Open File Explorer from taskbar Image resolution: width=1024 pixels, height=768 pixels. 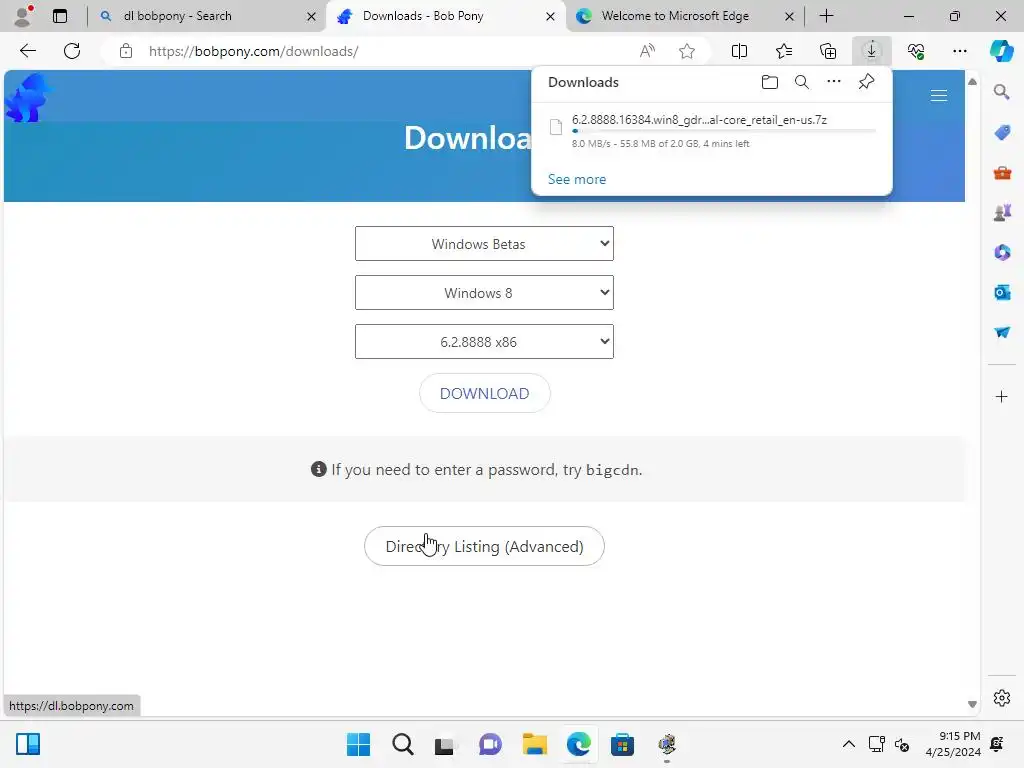534,744
